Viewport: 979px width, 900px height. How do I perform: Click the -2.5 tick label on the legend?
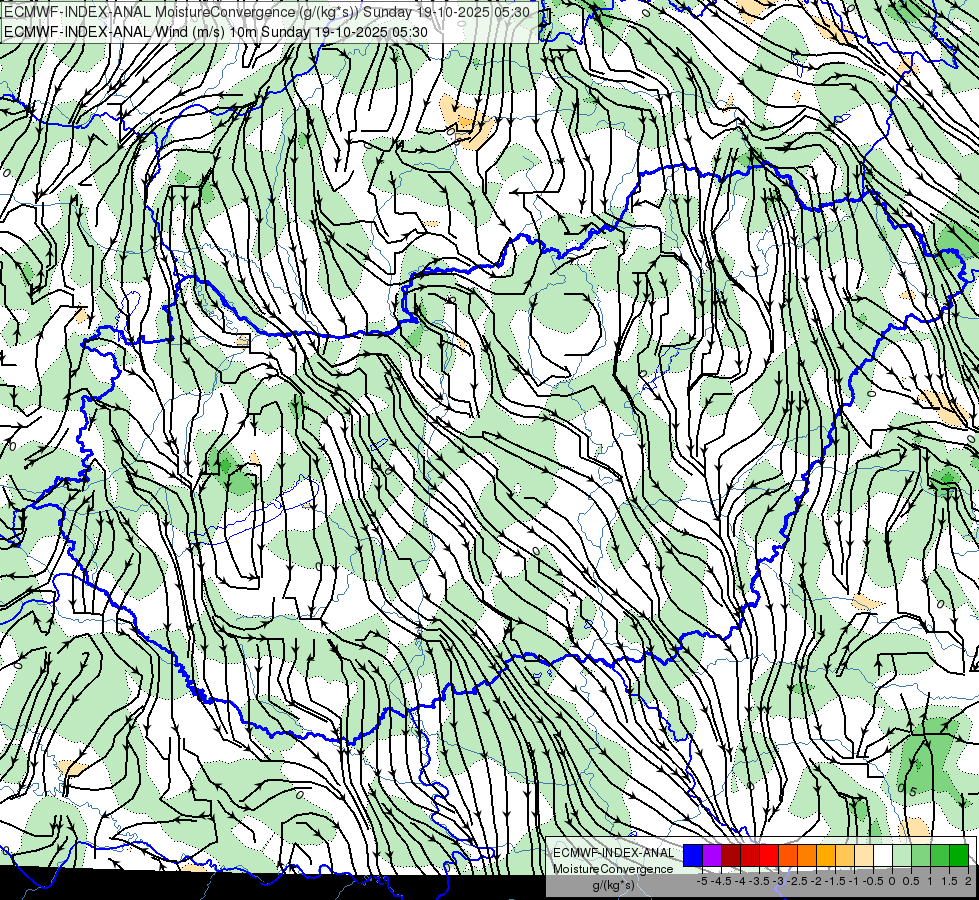pos(797,881)
